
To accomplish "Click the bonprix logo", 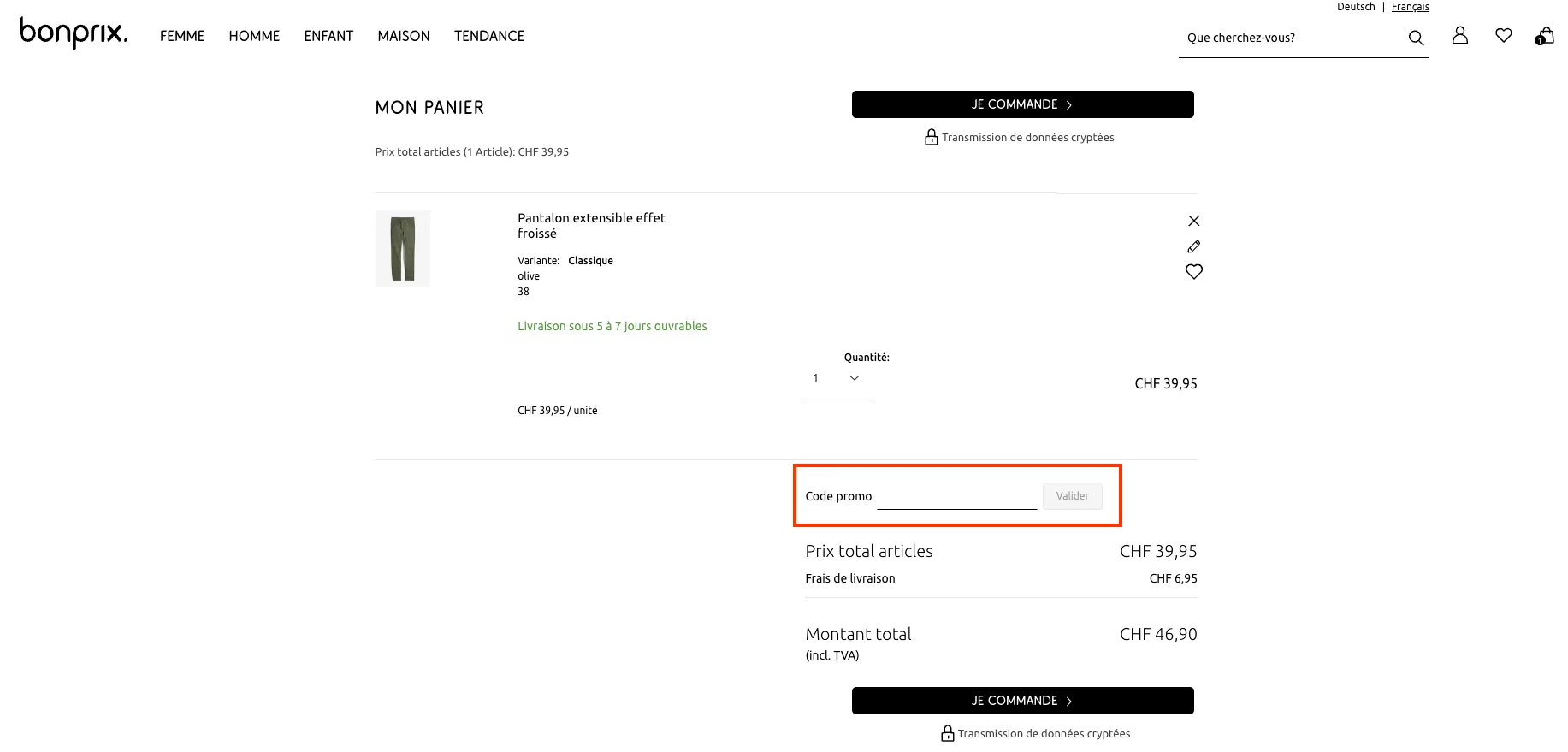I will tap(74, 33).
